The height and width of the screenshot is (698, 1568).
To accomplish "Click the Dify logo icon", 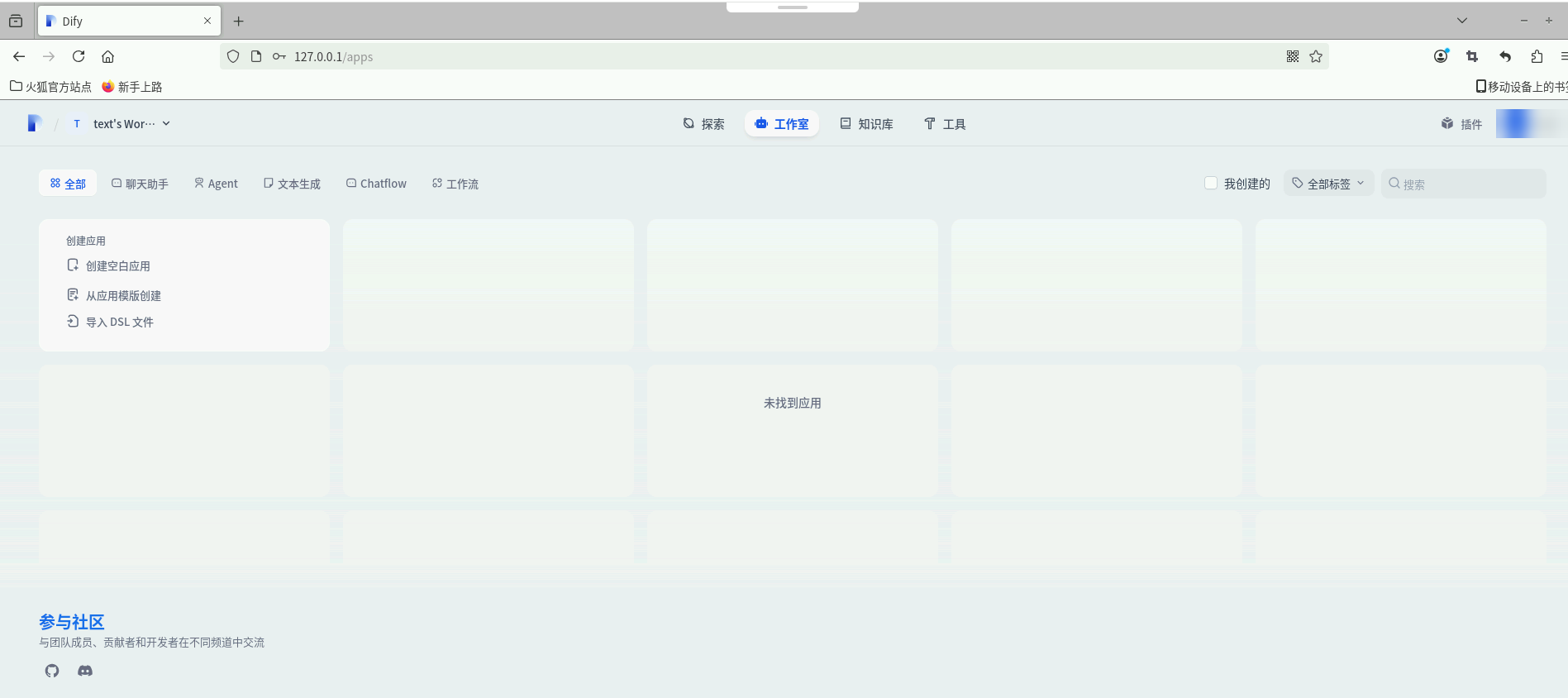I will (35, 123).
